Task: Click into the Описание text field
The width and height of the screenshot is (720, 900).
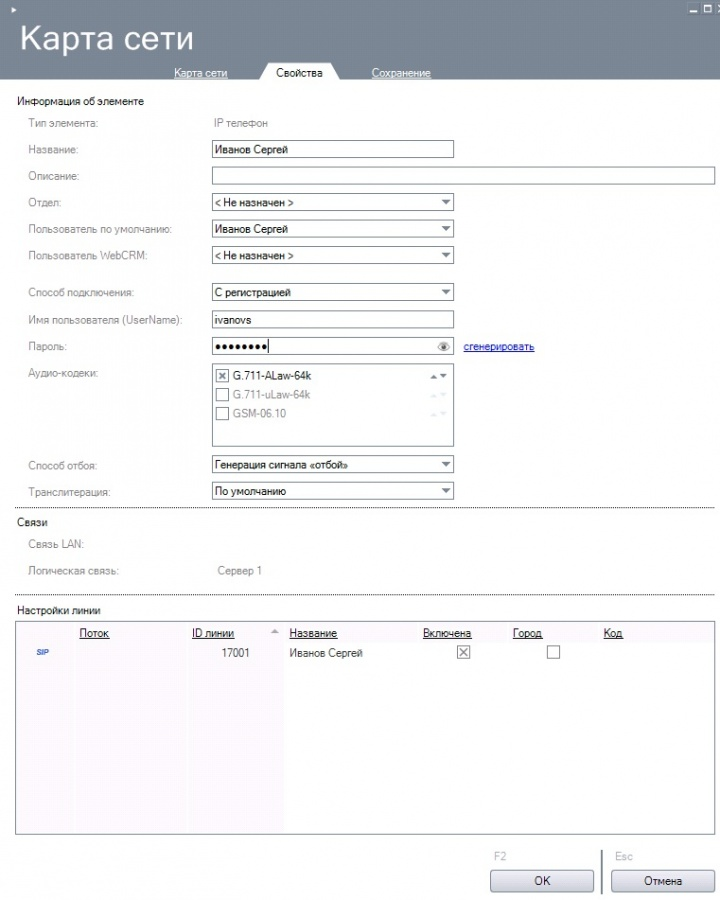Action: point(463,176)
